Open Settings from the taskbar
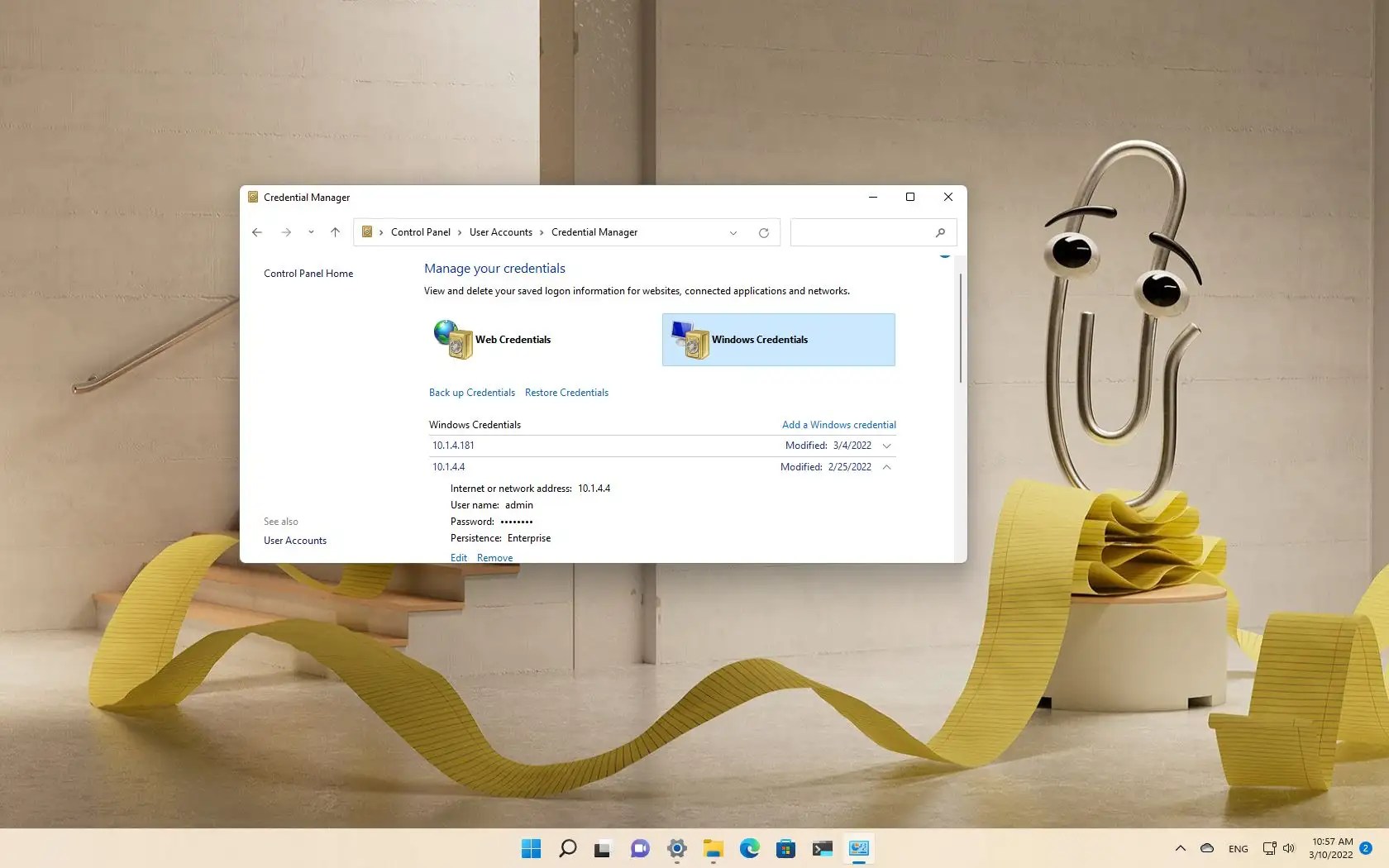1389x868 pixels. coord(676,848)
